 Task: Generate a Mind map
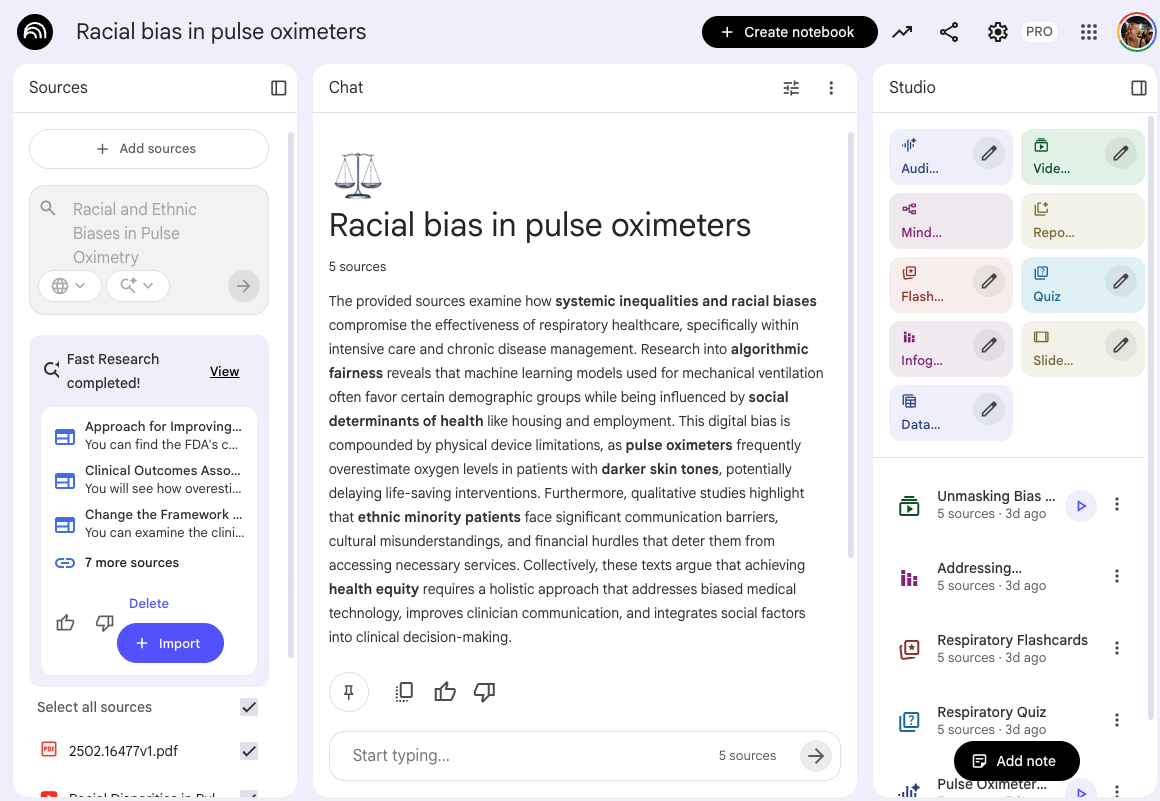click(951, 221)
